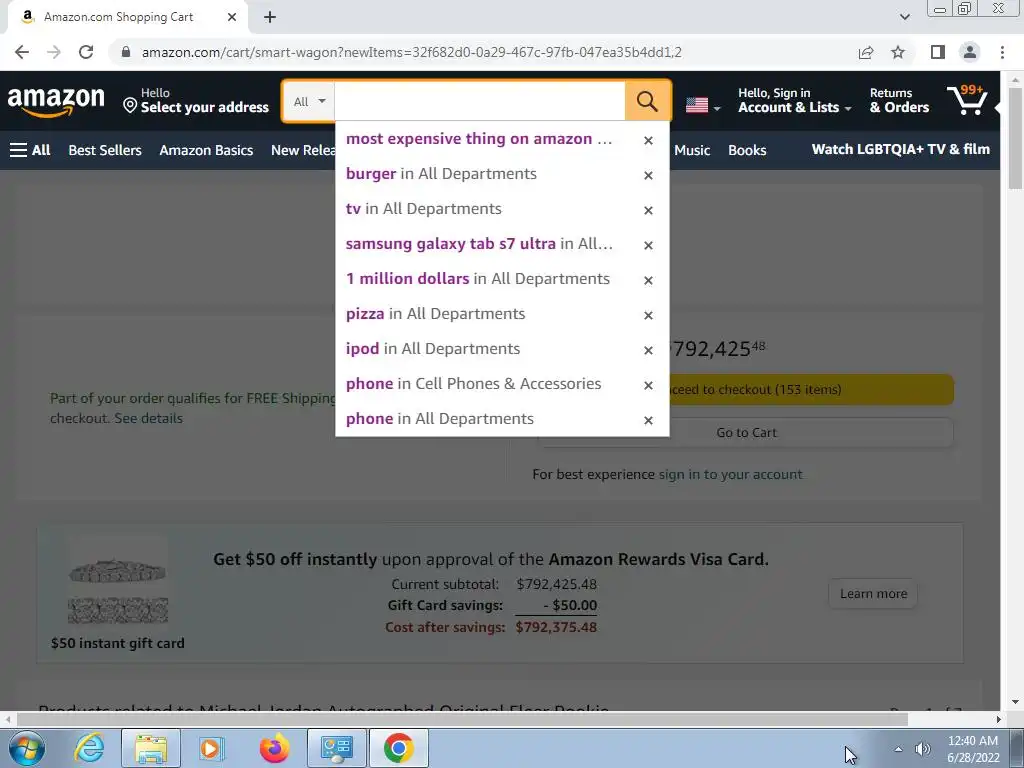This screenshot has width=1024, height=768.
Task: Click the browser back arrow
Action: point(22,52)
